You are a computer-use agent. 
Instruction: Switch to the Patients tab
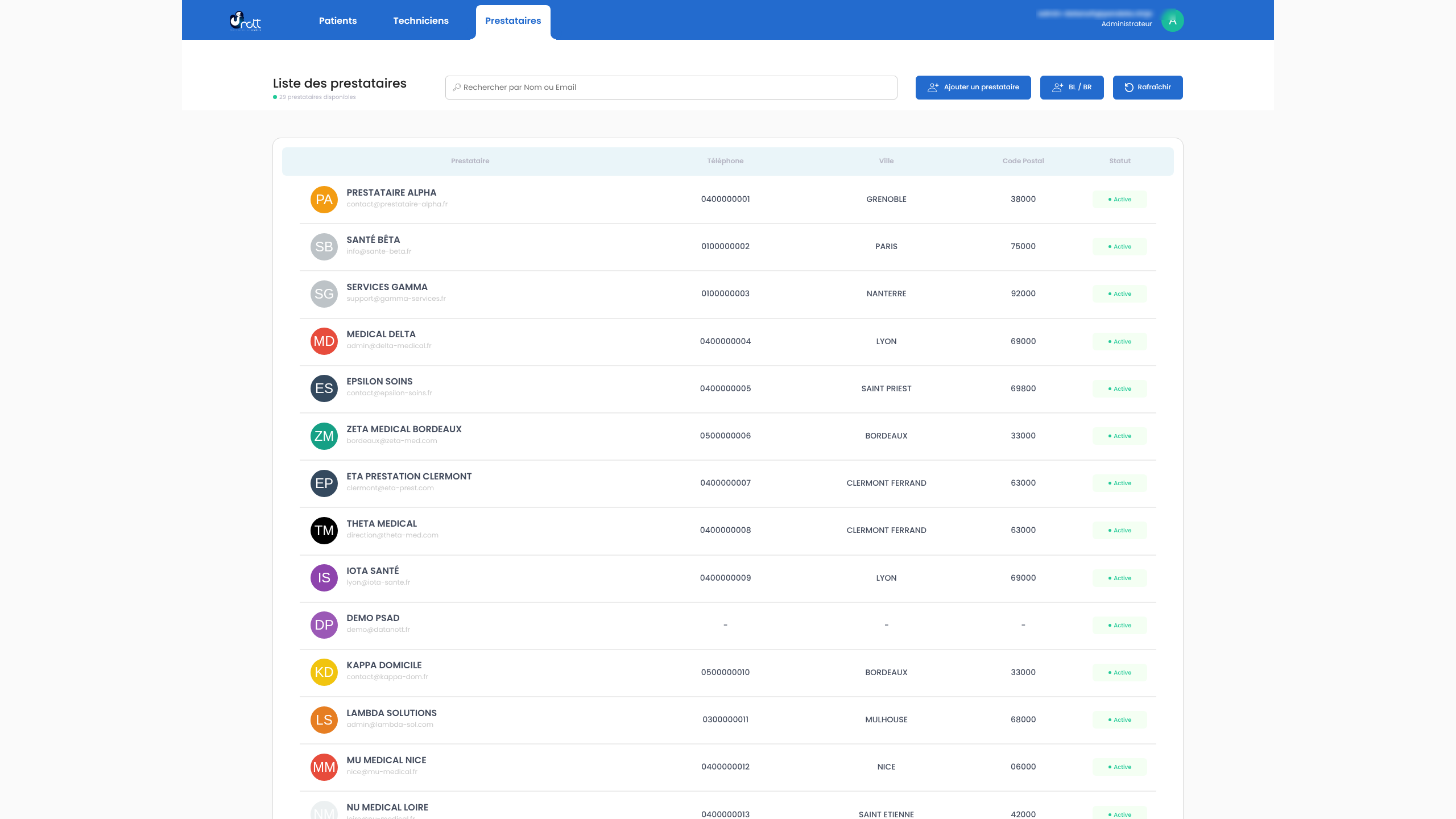point(337,21)
